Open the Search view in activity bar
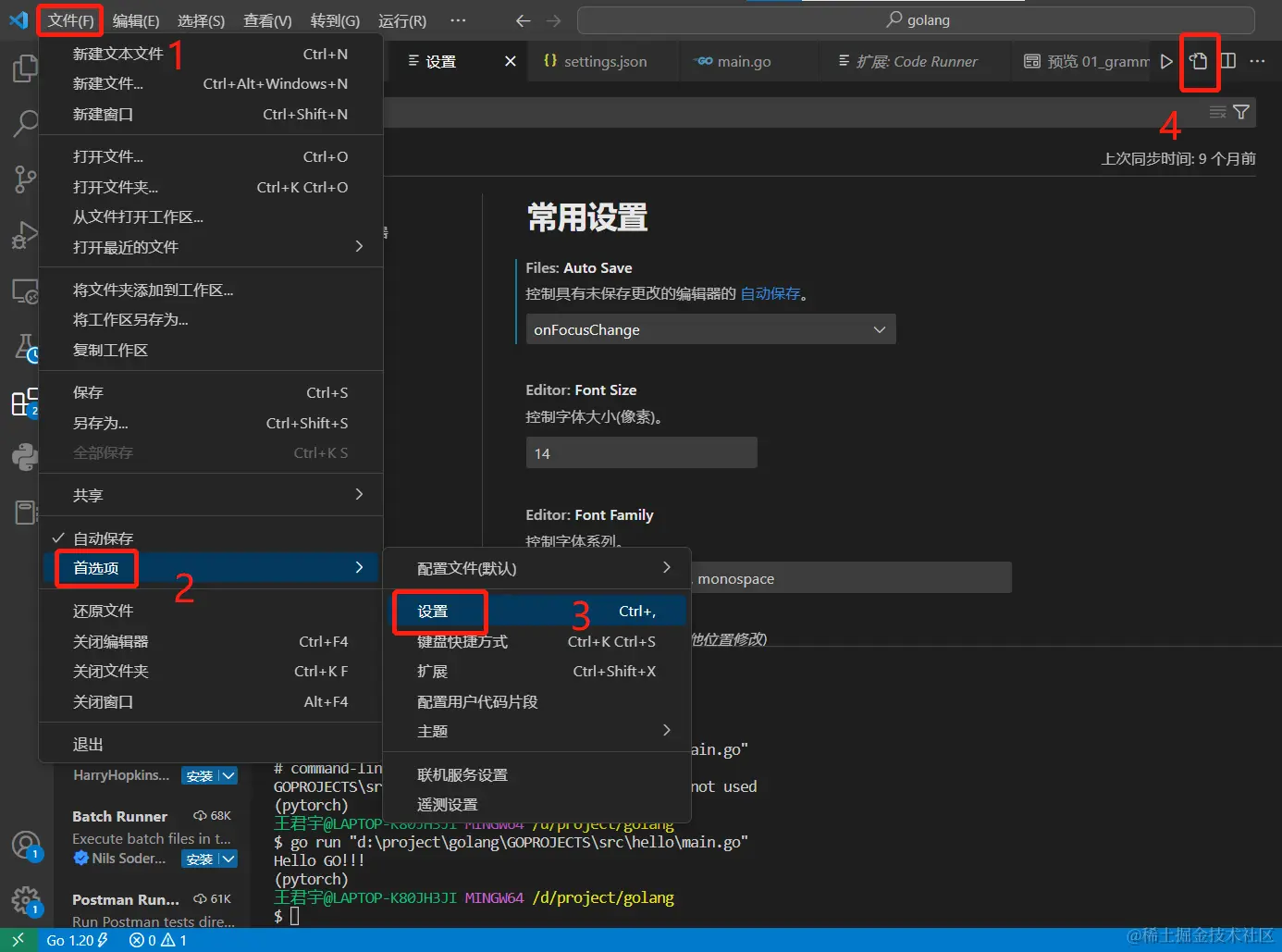 (x=25, y=122)
